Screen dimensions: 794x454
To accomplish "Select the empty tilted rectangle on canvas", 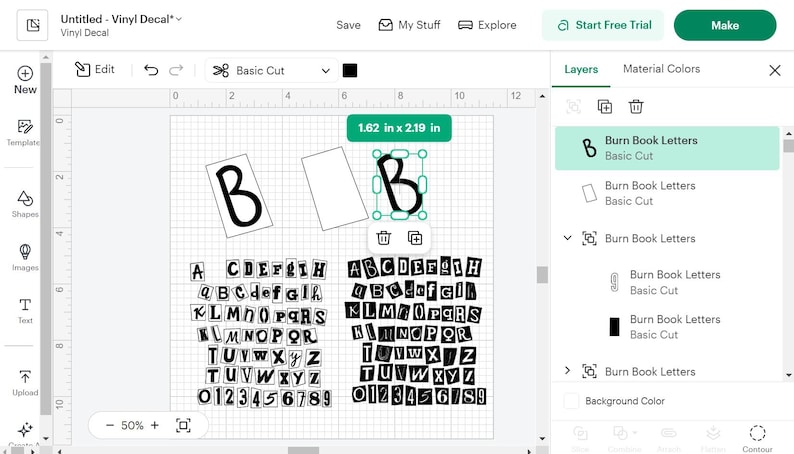I will click(x=335, y=188).
